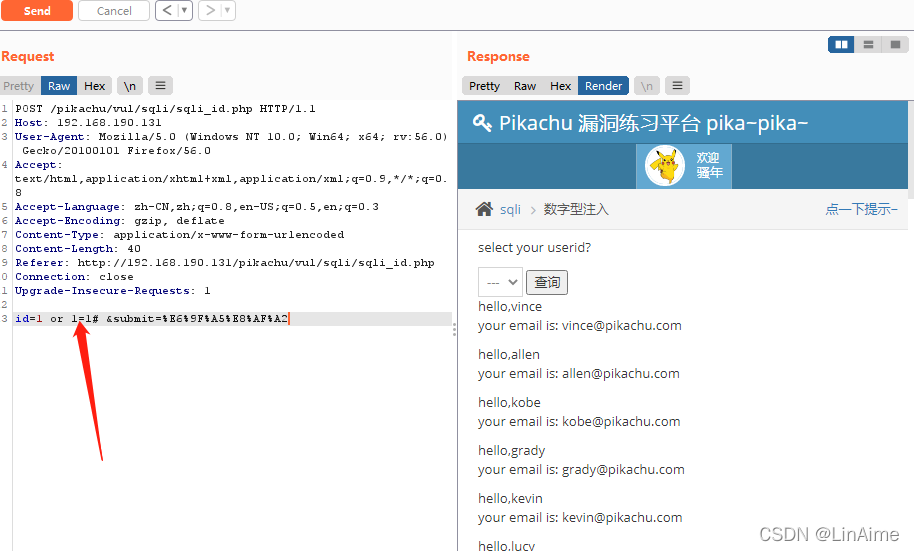Image resolution: width=914 pixels, height=551 pixels.
Task: Switch Request view to Pretty tab
Action: tap(19, 86)
